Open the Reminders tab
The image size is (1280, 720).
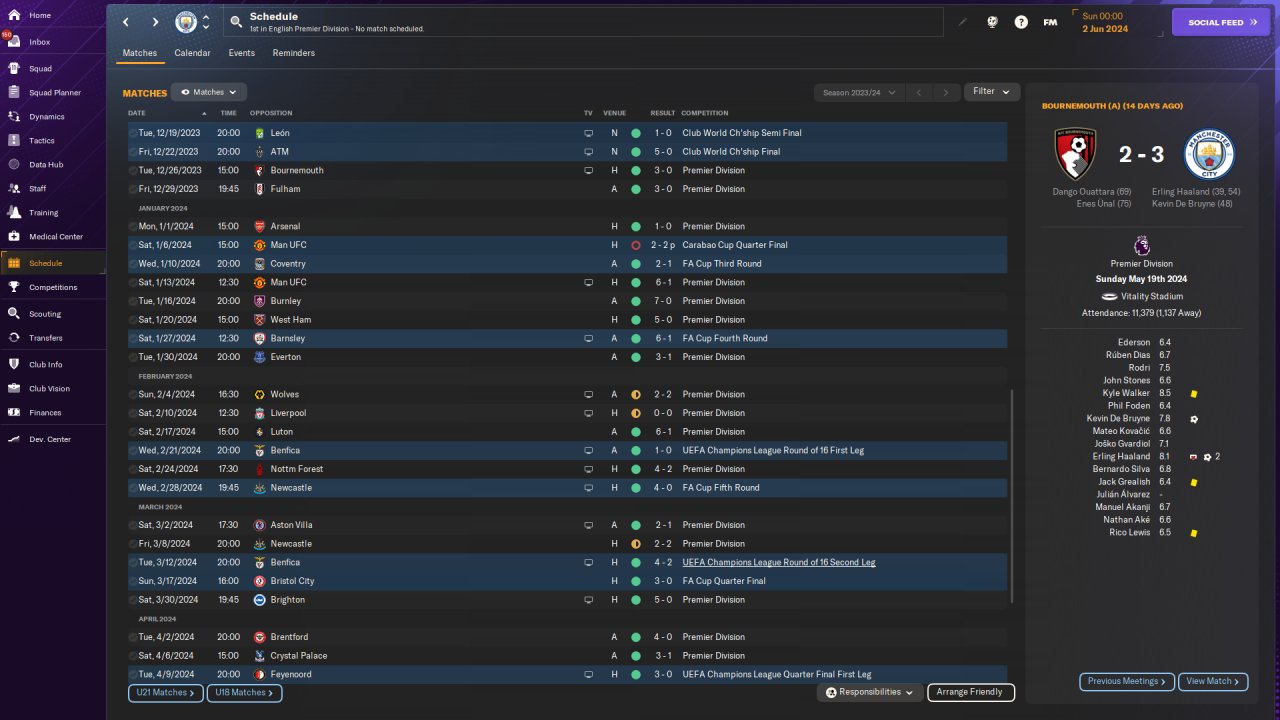pos(293,53)
